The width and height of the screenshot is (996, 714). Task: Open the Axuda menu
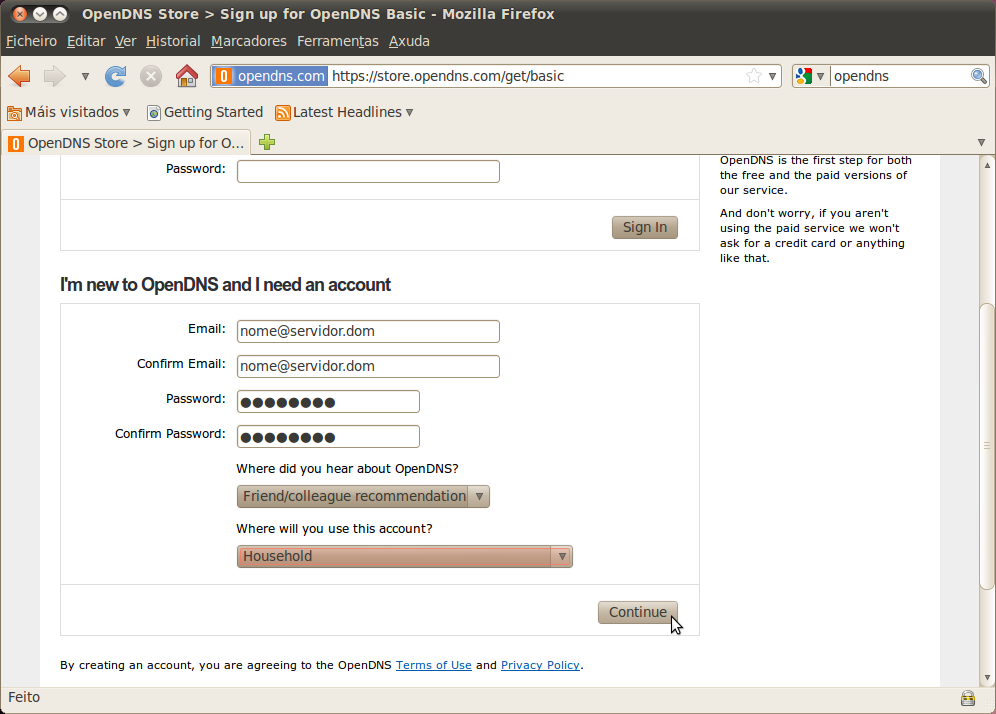point(409,41)
